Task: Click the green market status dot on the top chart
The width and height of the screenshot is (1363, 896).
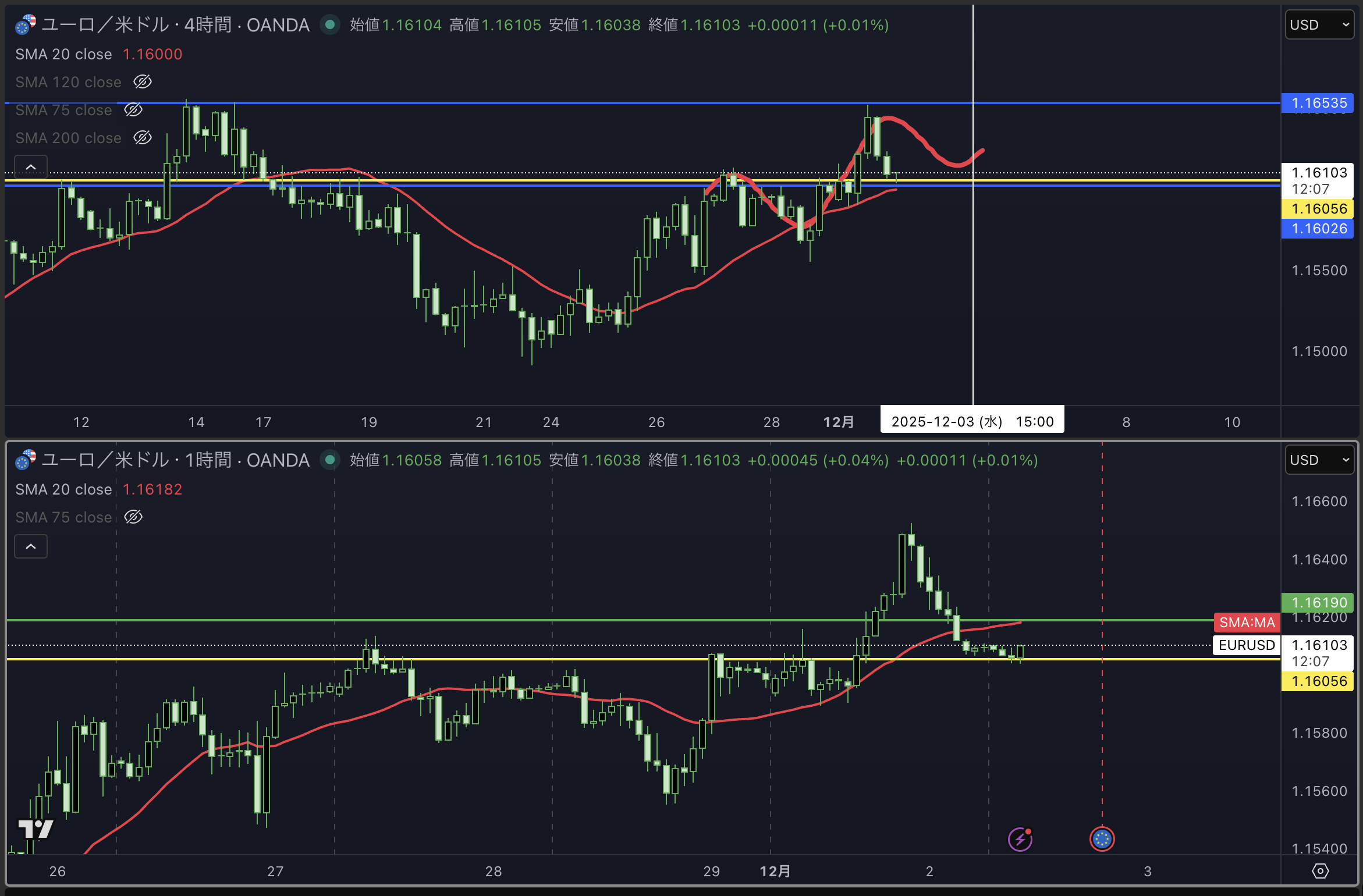Action: pyautogui.click(x=330, y=24)
